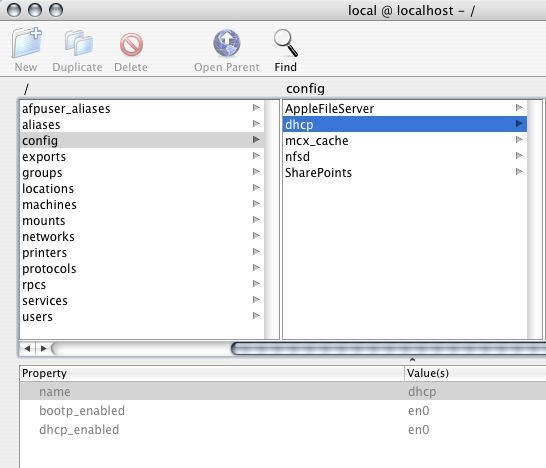The width and height of the screenshot is (546, 468).
Task: Select the bootp_enabled property row
Action: coord(283,411)
